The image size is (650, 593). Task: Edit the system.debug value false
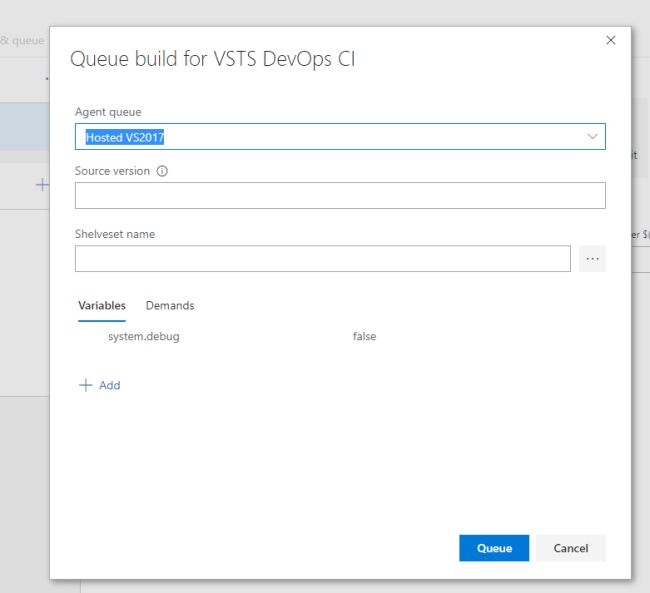pos(364,336)
